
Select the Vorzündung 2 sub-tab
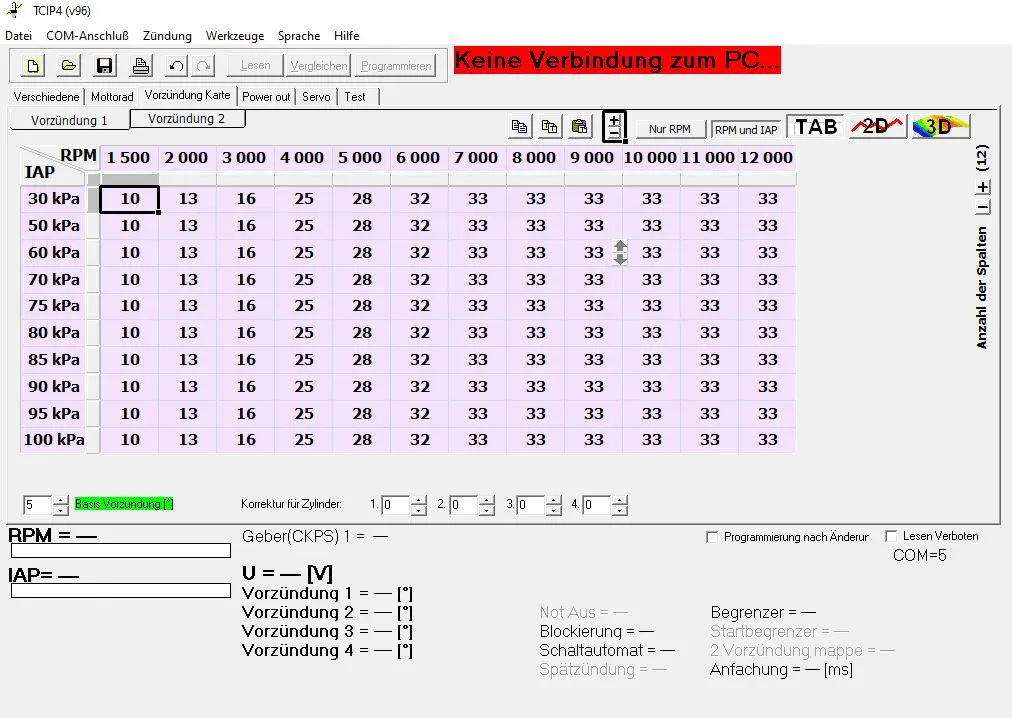[187, 118]
